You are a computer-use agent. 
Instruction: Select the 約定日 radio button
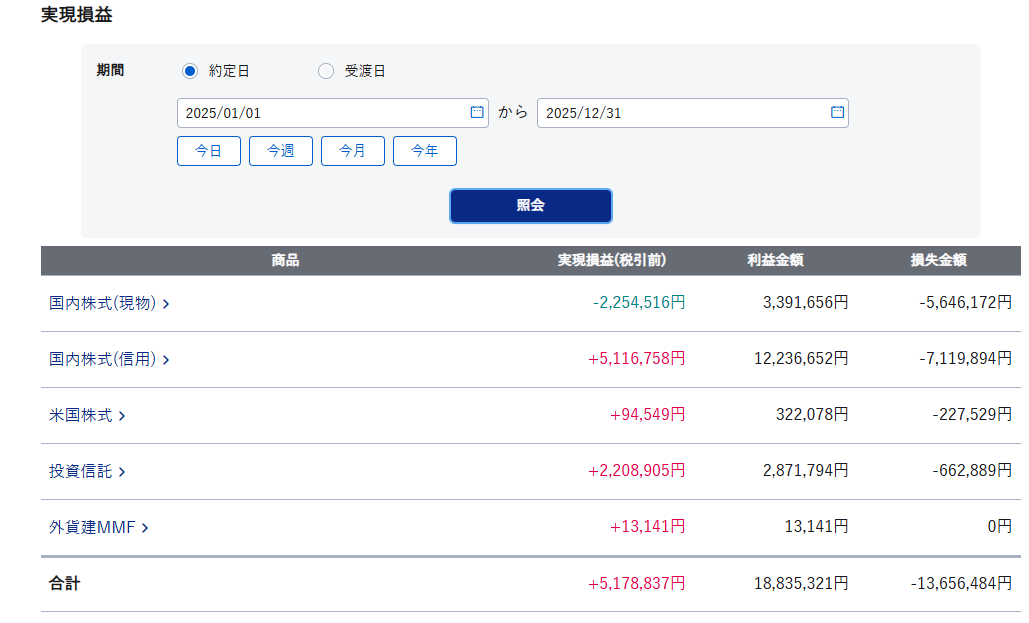(190, 71)
